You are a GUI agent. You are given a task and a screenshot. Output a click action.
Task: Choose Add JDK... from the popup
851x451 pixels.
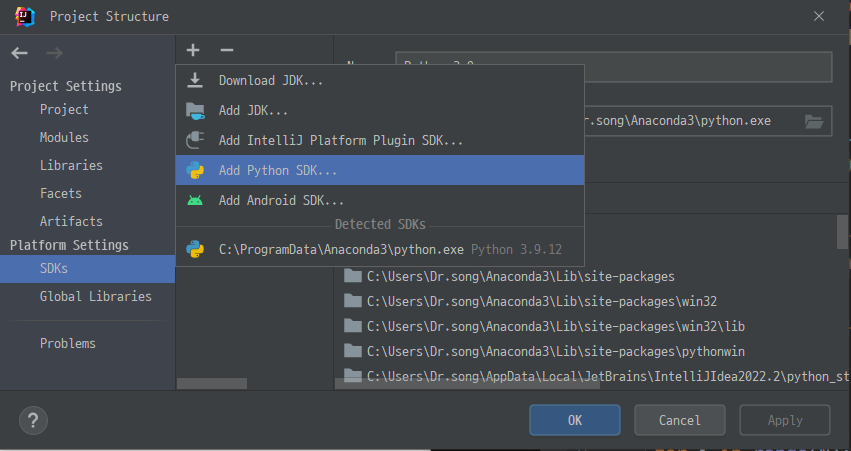click(380, 111)
